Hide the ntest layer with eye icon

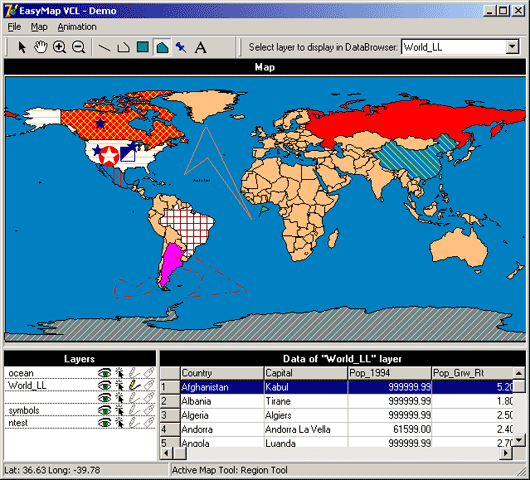tap(104, 423)
